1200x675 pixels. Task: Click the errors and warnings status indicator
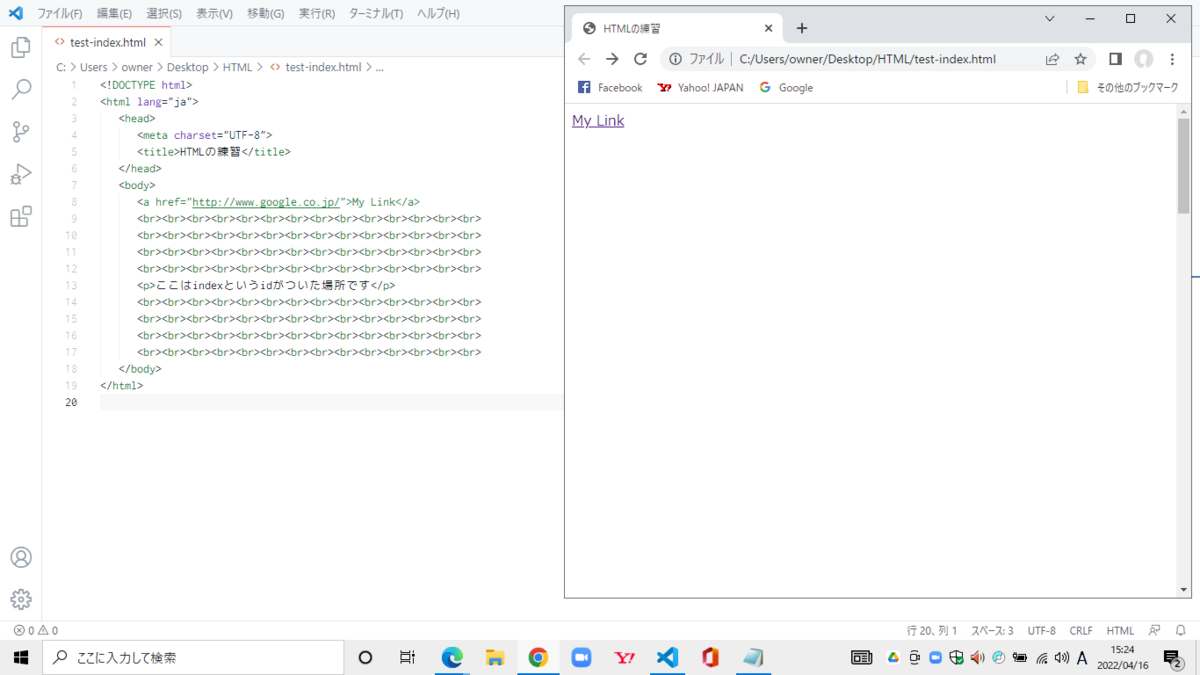click(35, 631)
